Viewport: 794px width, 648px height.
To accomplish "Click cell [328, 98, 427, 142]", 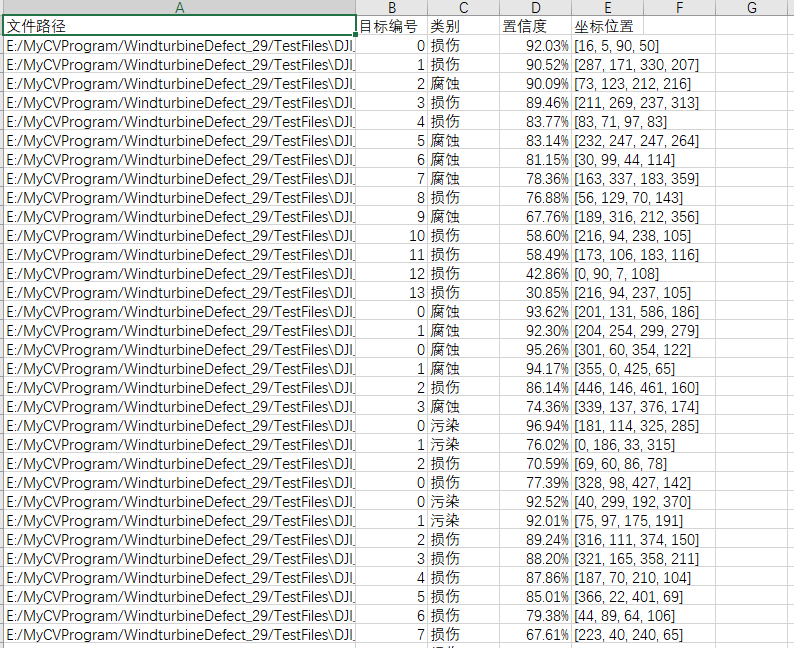I will point(608,482).
